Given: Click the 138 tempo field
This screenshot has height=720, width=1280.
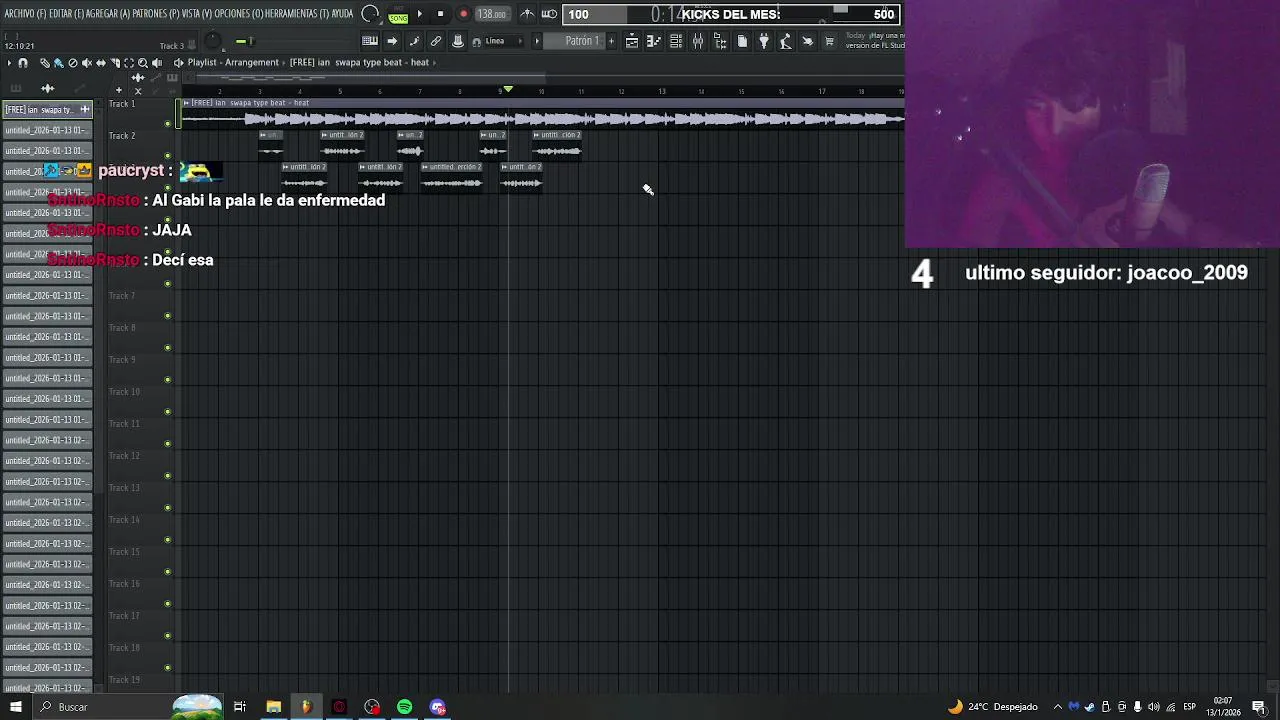Looking at the screenshot, I should pos(491,14).
